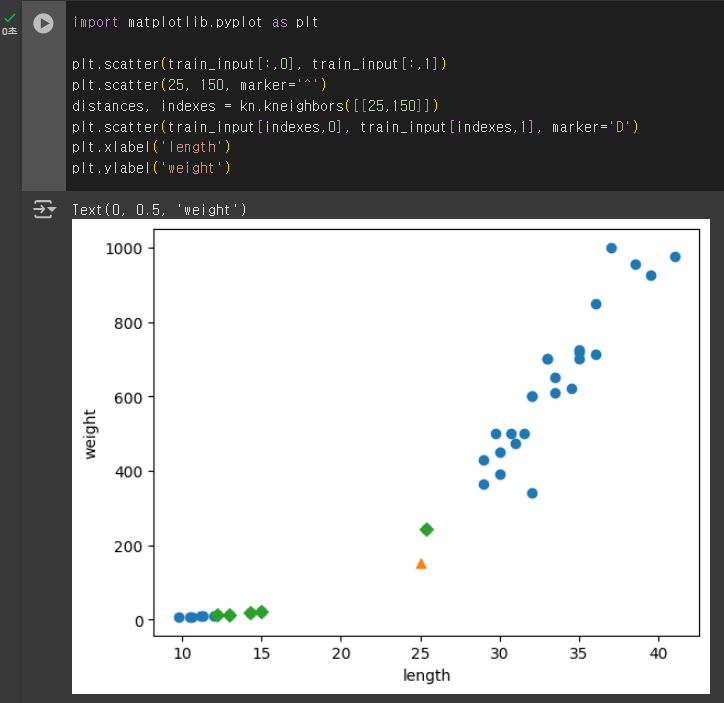This screenshot has height=703, width=724.
Task: Click the plt.xlabel('length') code line
Action: [x=151, y=147]
